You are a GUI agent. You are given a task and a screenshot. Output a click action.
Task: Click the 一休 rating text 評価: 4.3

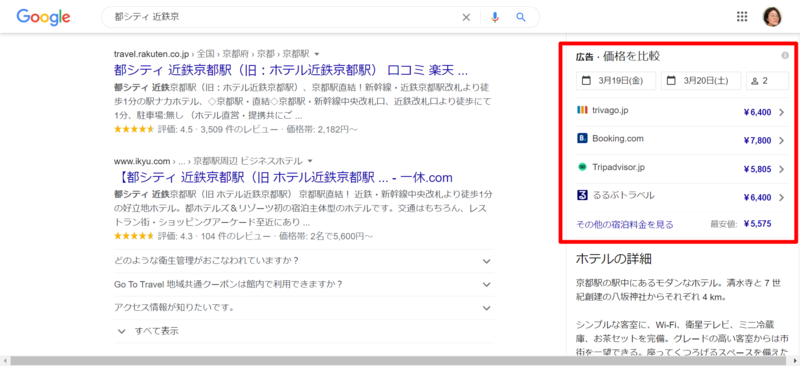click(177, 236)
